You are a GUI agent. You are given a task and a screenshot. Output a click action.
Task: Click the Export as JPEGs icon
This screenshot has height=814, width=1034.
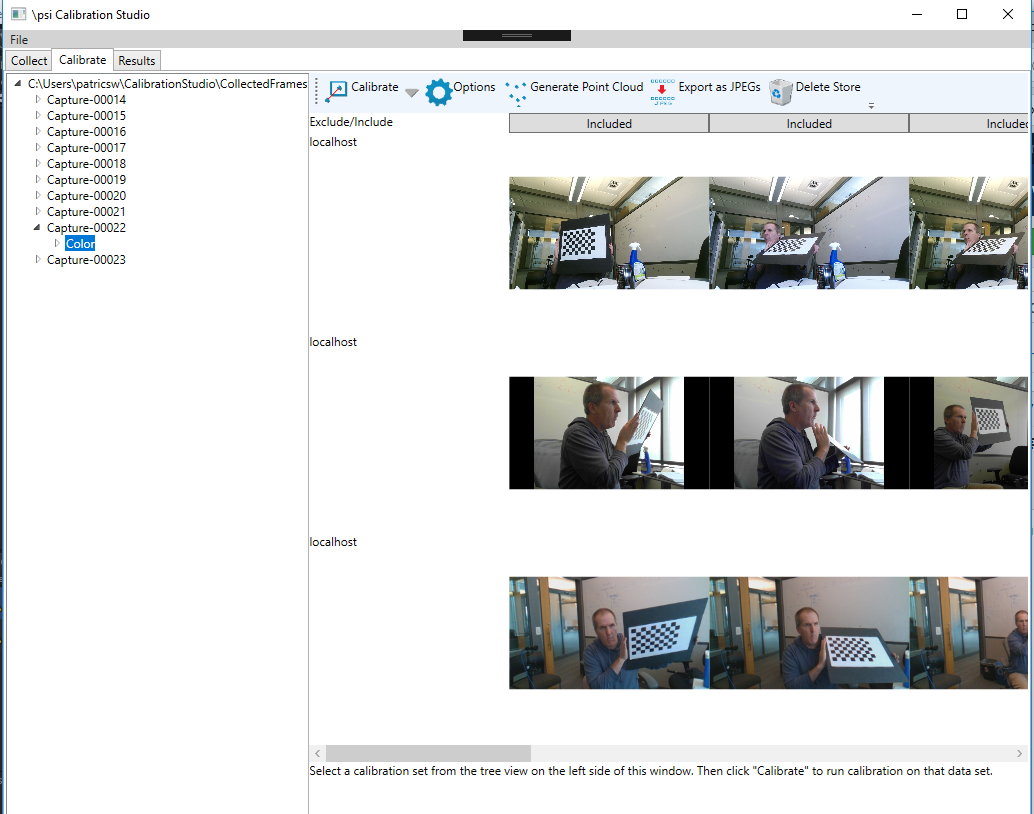662,92
